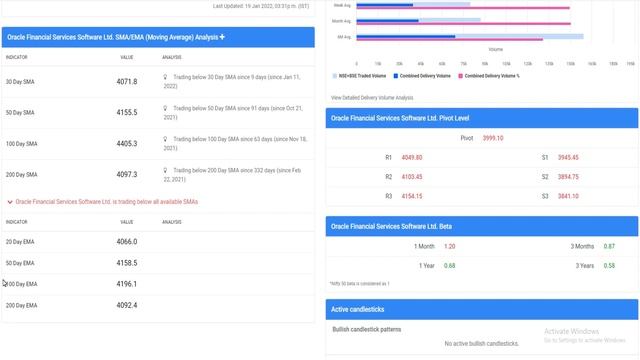Viewport: 640px width, 360px height.
Task: Click S1 value 3945.45
Action: pyautogui.click(x=568, y=157)
